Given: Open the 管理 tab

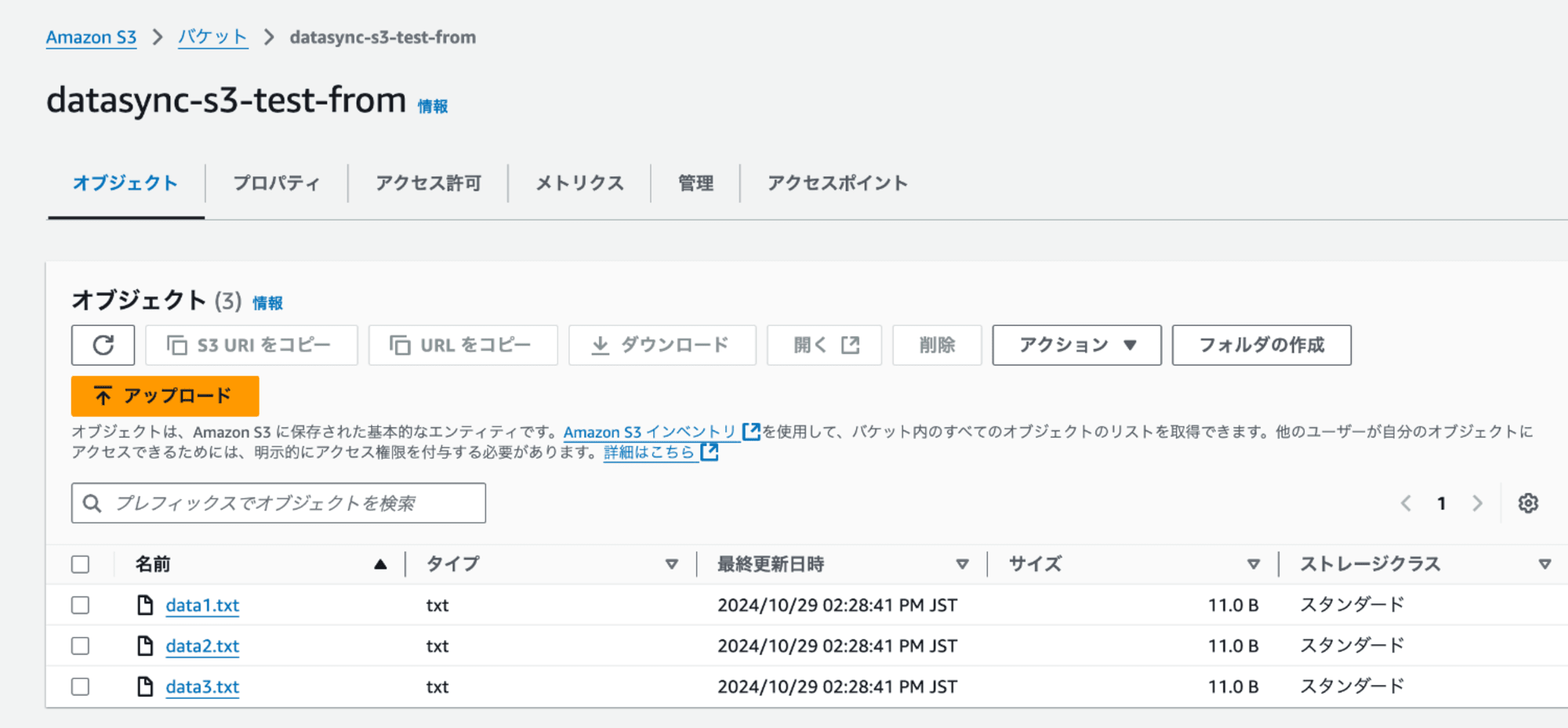Looking at the screenshot, I should [x=695, y=183].
